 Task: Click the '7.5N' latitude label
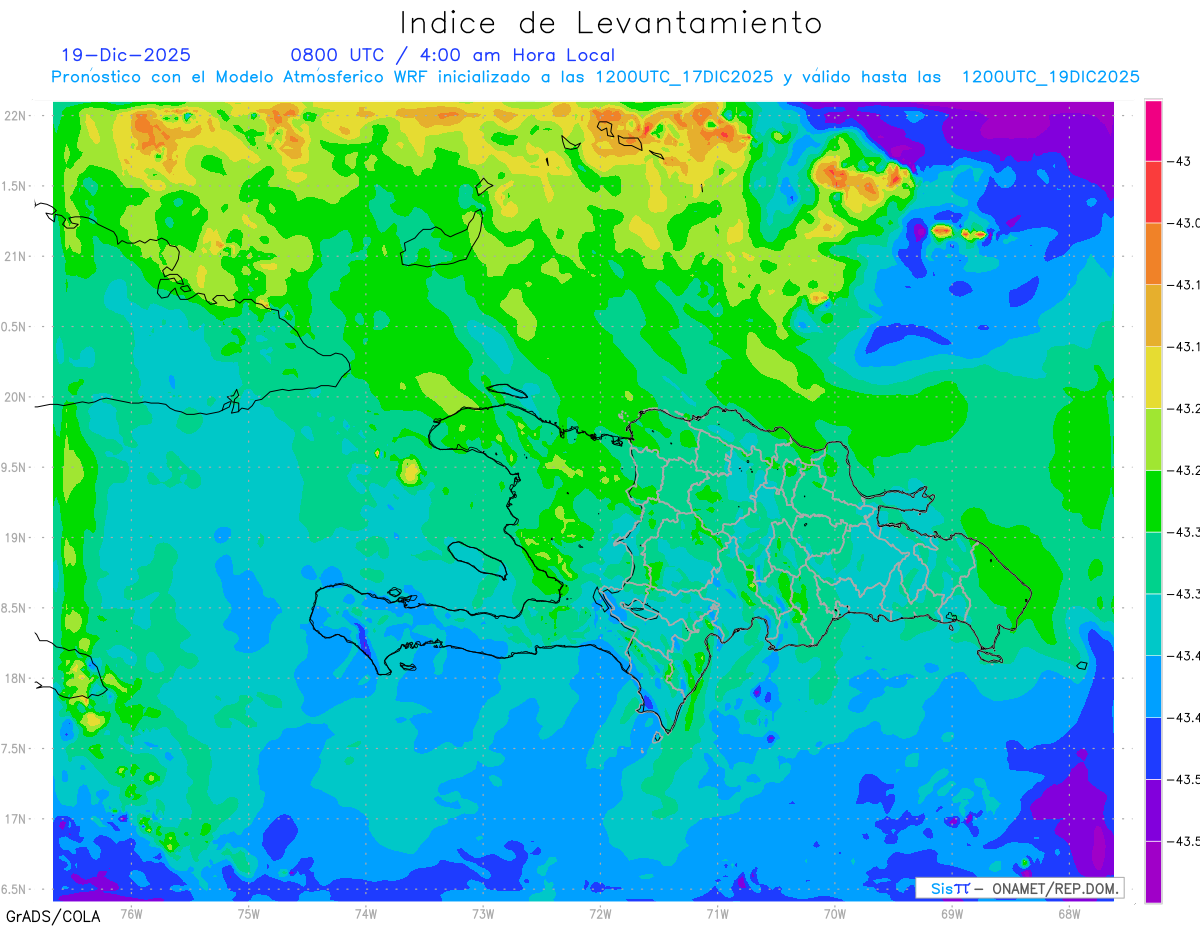click(15, 749)
